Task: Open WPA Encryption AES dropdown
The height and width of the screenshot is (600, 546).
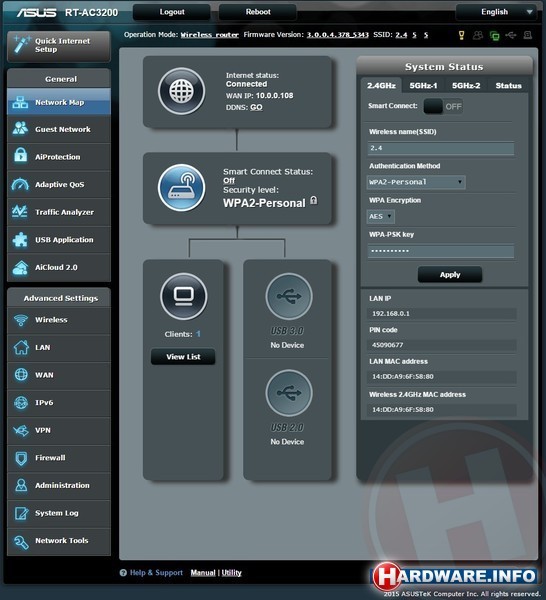Action: pos(380,217)
